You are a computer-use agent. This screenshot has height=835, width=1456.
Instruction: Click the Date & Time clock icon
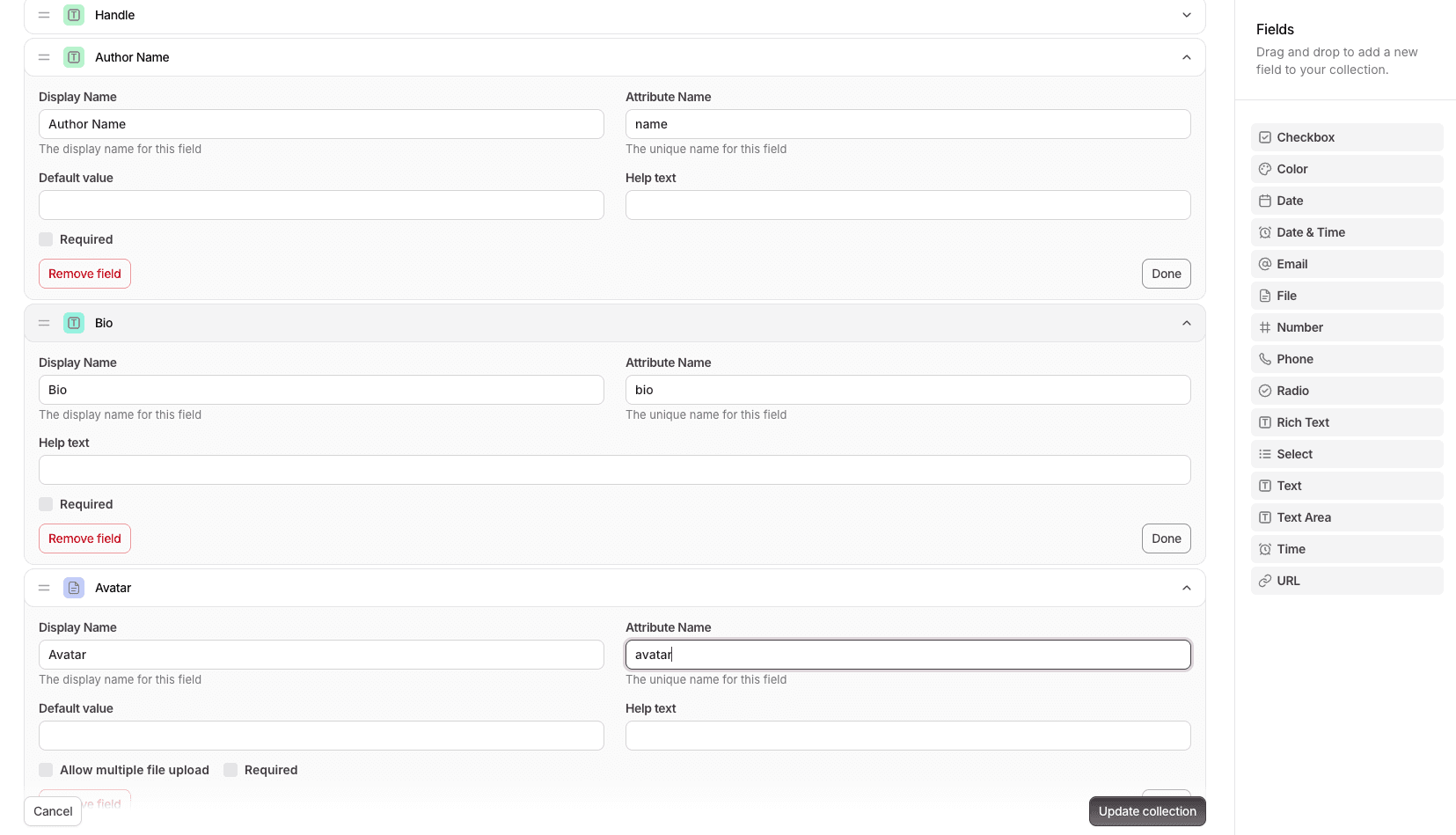click(1264, 232)
